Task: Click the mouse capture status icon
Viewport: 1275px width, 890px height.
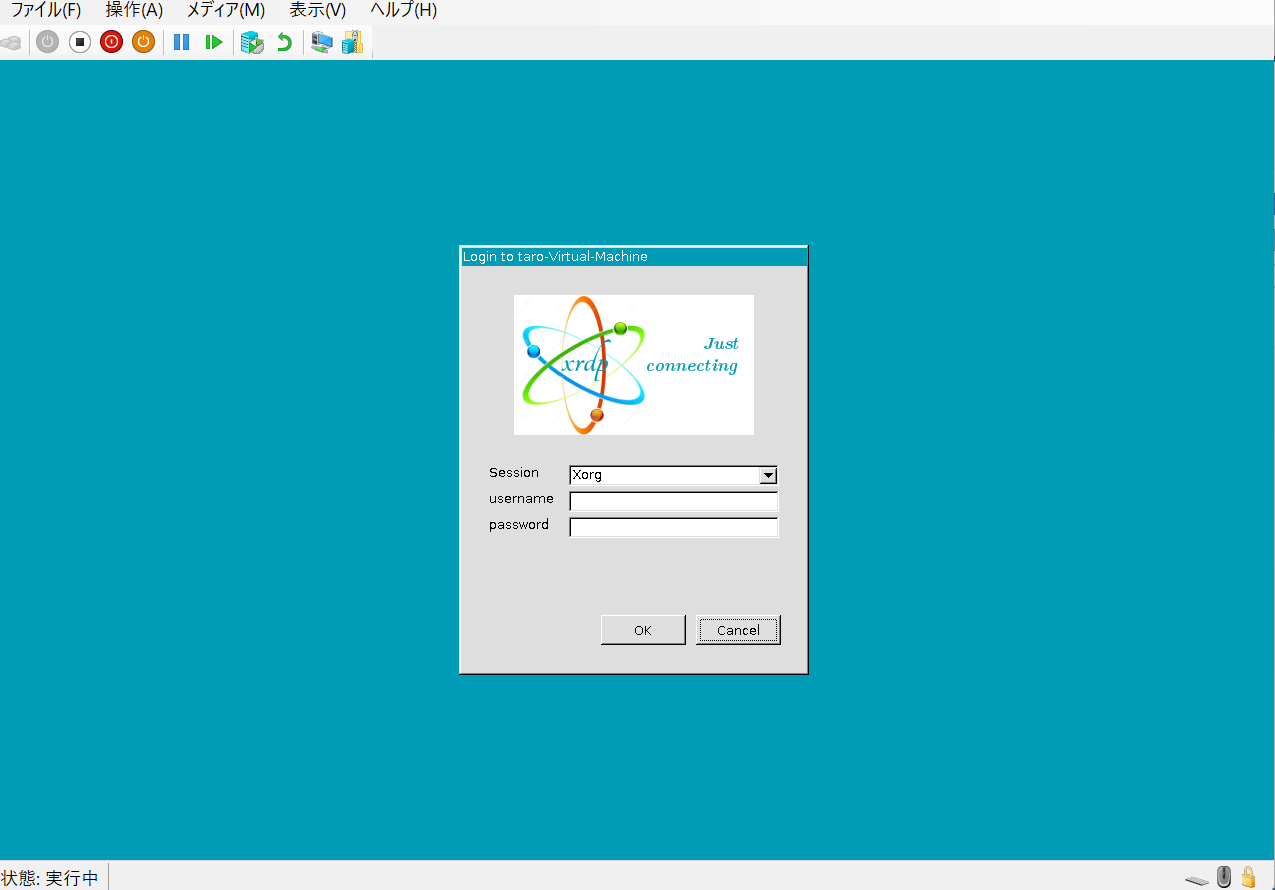Action: tap(1222, 877)
